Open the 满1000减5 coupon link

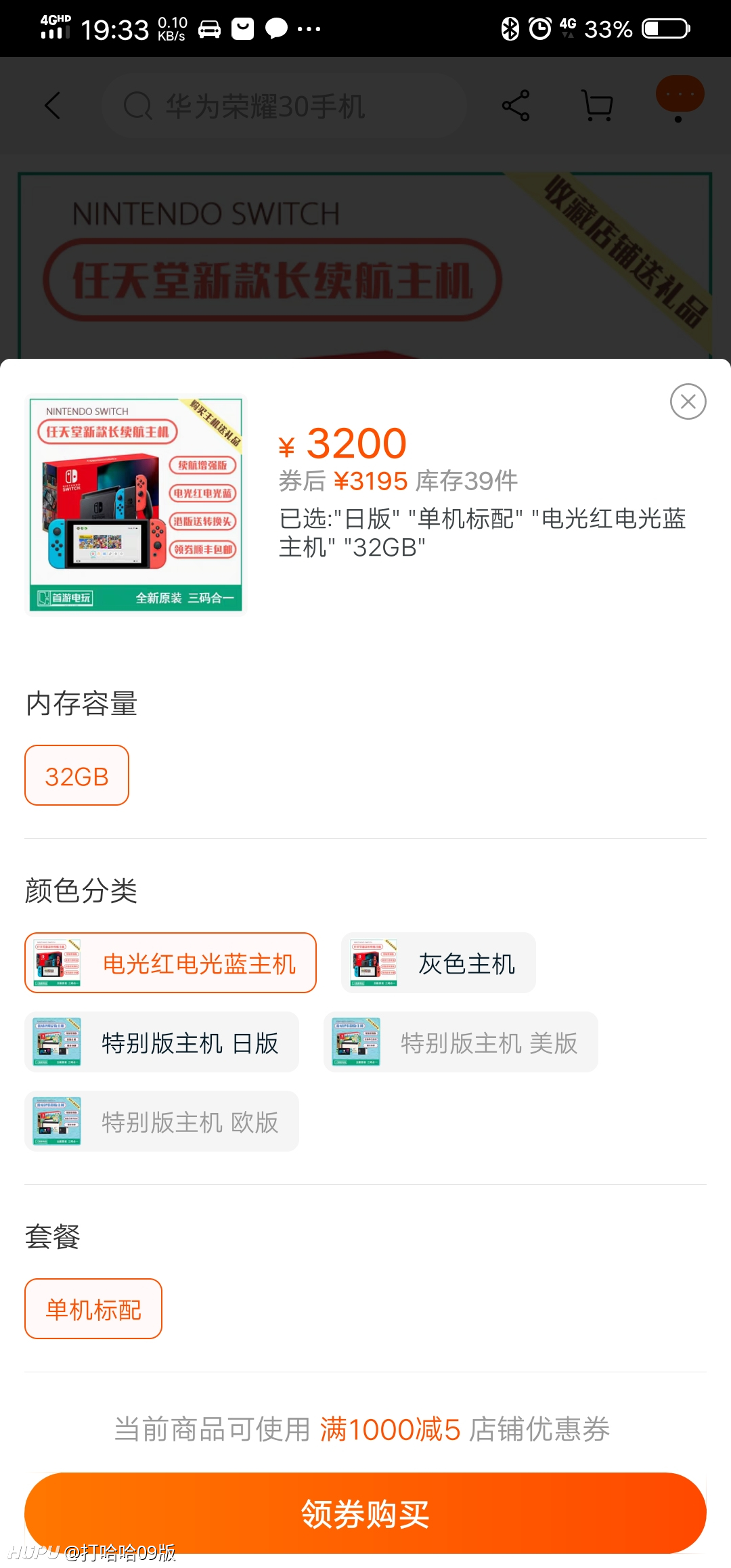click(x=390, y=1429)
